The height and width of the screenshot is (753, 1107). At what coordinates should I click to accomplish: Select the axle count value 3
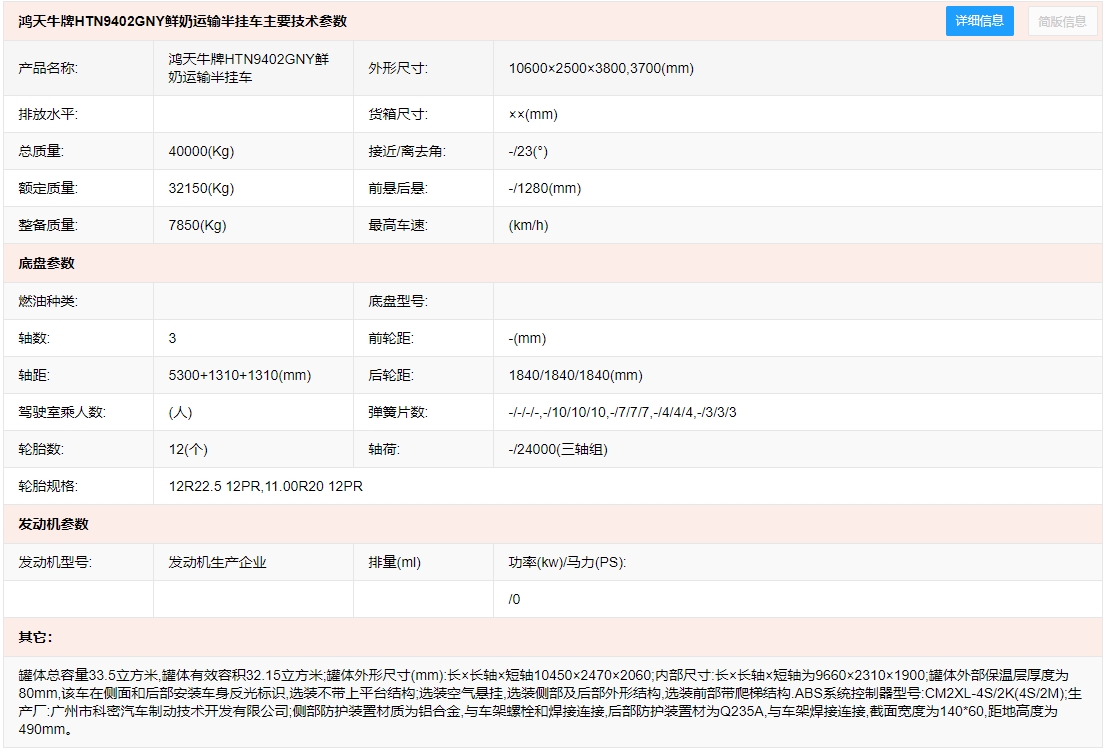click(x=172, y=338)
